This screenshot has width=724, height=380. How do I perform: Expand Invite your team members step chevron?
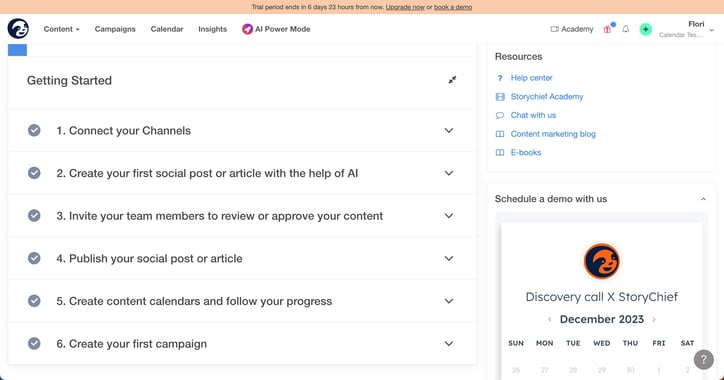click(449, 216)
